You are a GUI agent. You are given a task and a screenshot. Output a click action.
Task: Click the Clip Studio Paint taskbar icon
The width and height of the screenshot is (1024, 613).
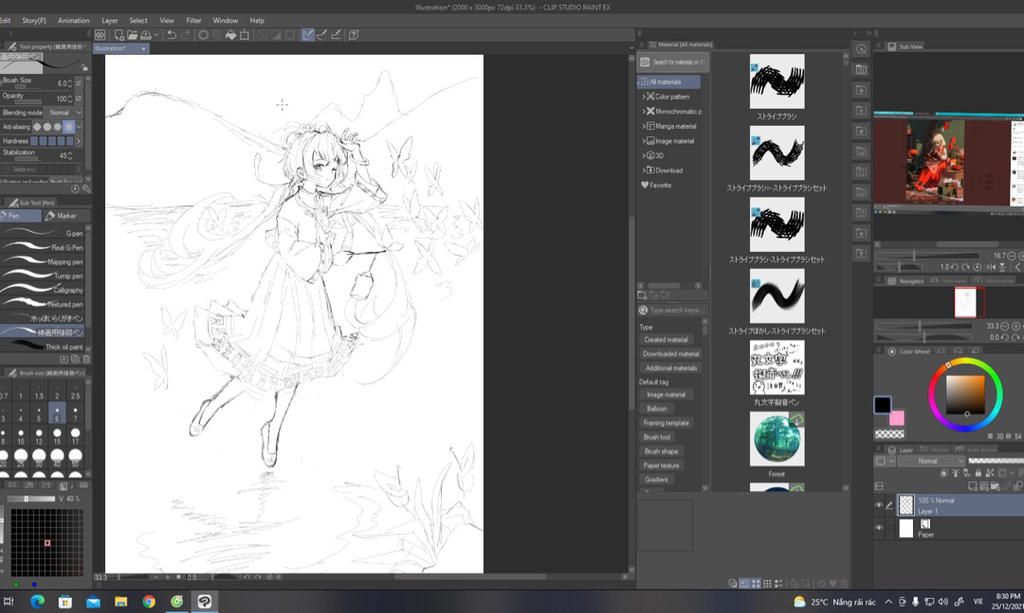204,601
